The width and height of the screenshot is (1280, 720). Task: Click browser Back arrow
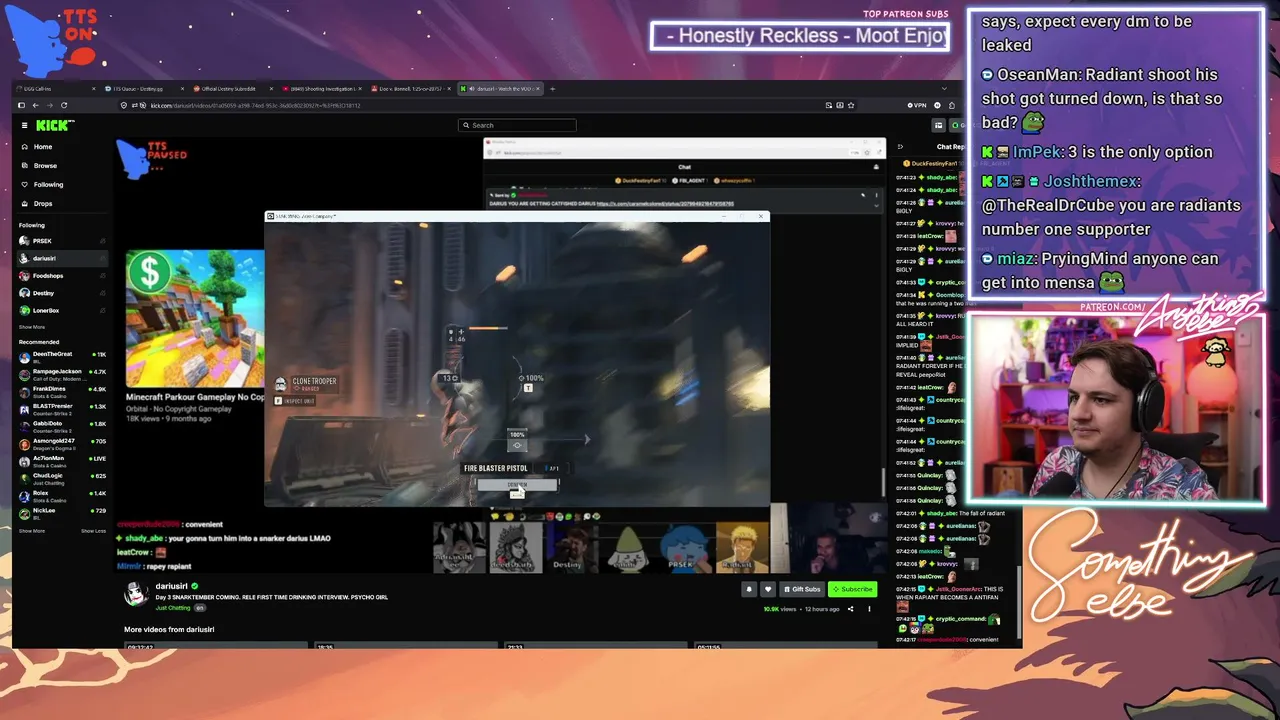point(35,105)
